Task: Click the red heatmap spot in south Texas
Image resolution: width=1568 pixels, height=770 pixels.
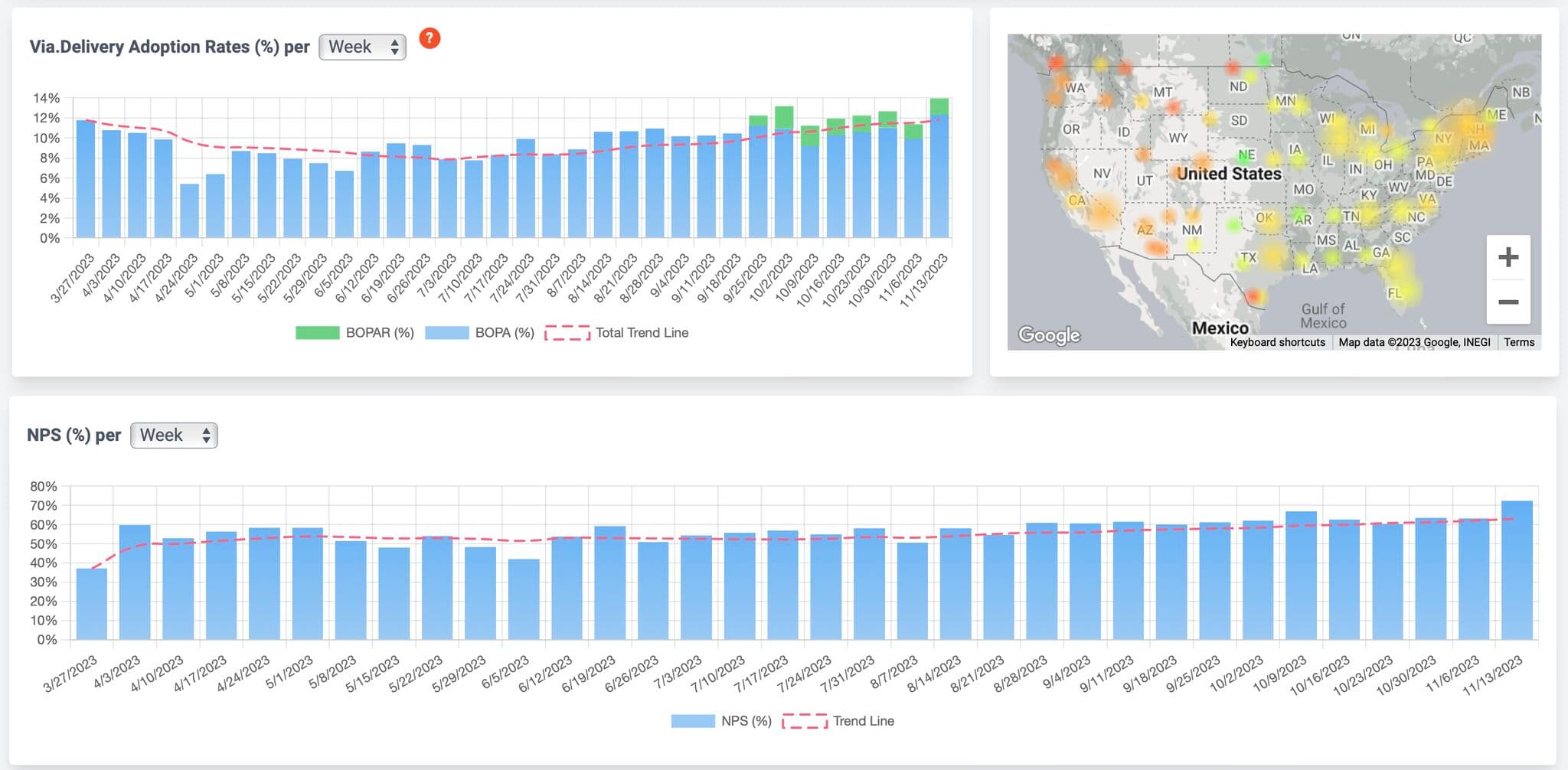Action: [x=1253, y=295]
